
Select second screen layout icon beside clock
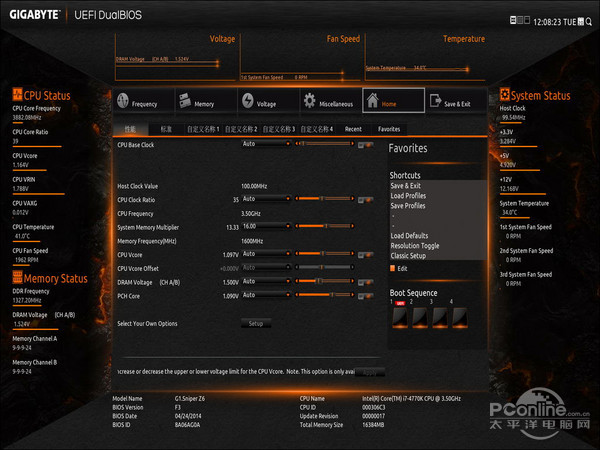pos(520,20)
